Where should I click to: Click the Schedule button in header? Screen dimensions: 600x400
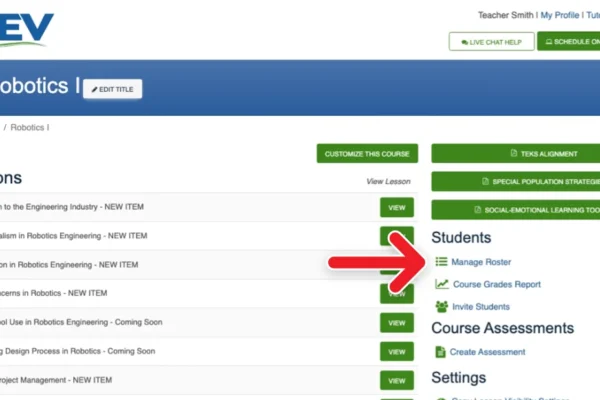569,41
